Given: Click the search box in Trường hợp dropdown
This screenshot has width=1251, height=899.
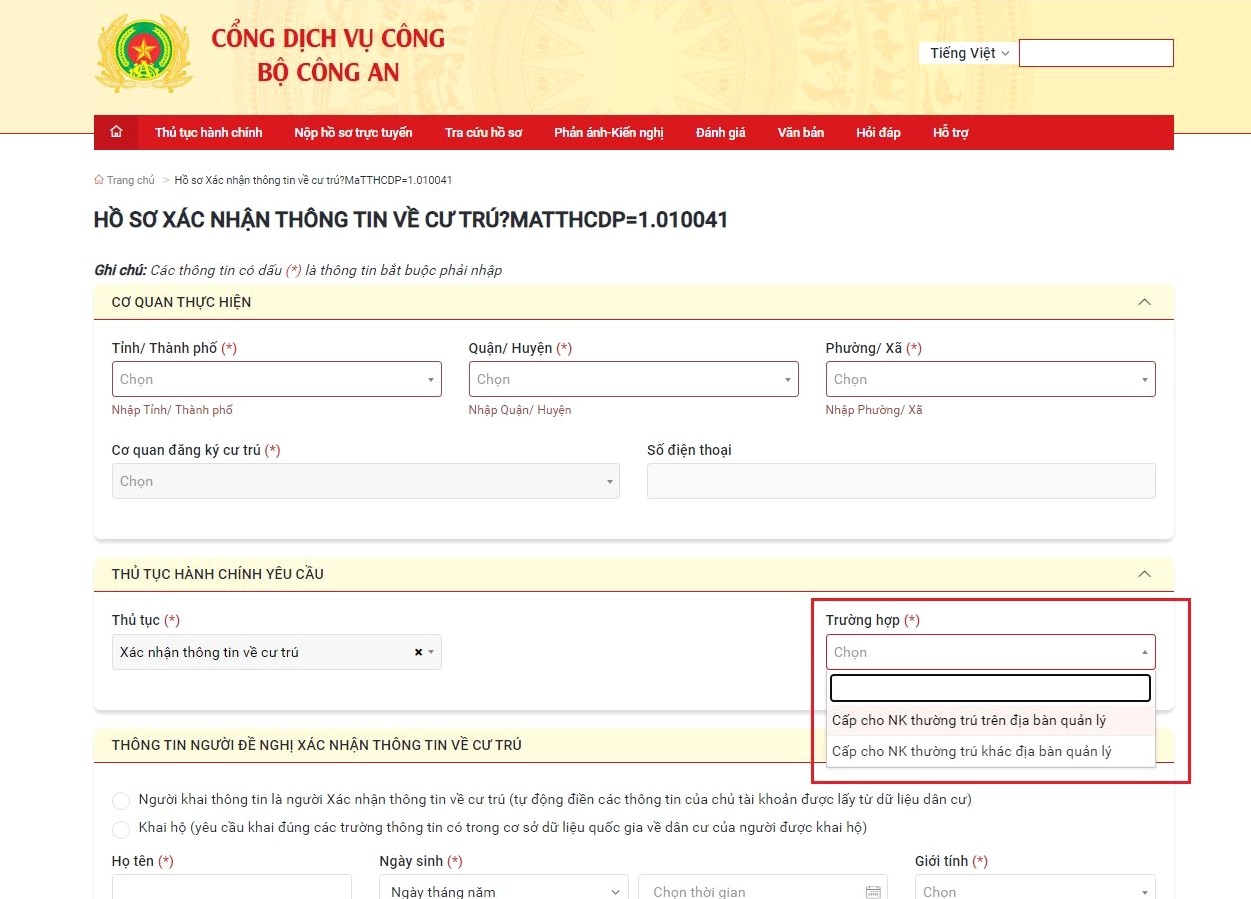Looking at the screenshot, I should coord(990,688).
